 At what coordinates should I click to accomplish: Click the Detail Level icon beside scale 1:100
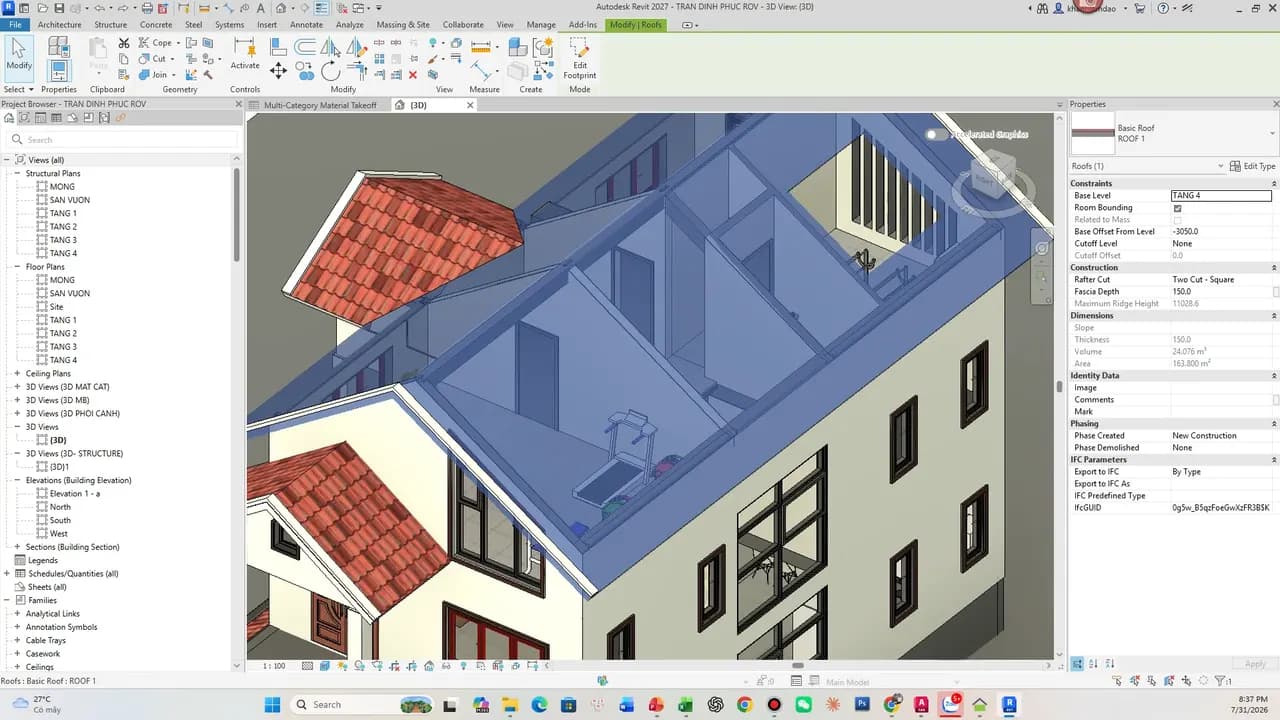(x=308, y=666)
